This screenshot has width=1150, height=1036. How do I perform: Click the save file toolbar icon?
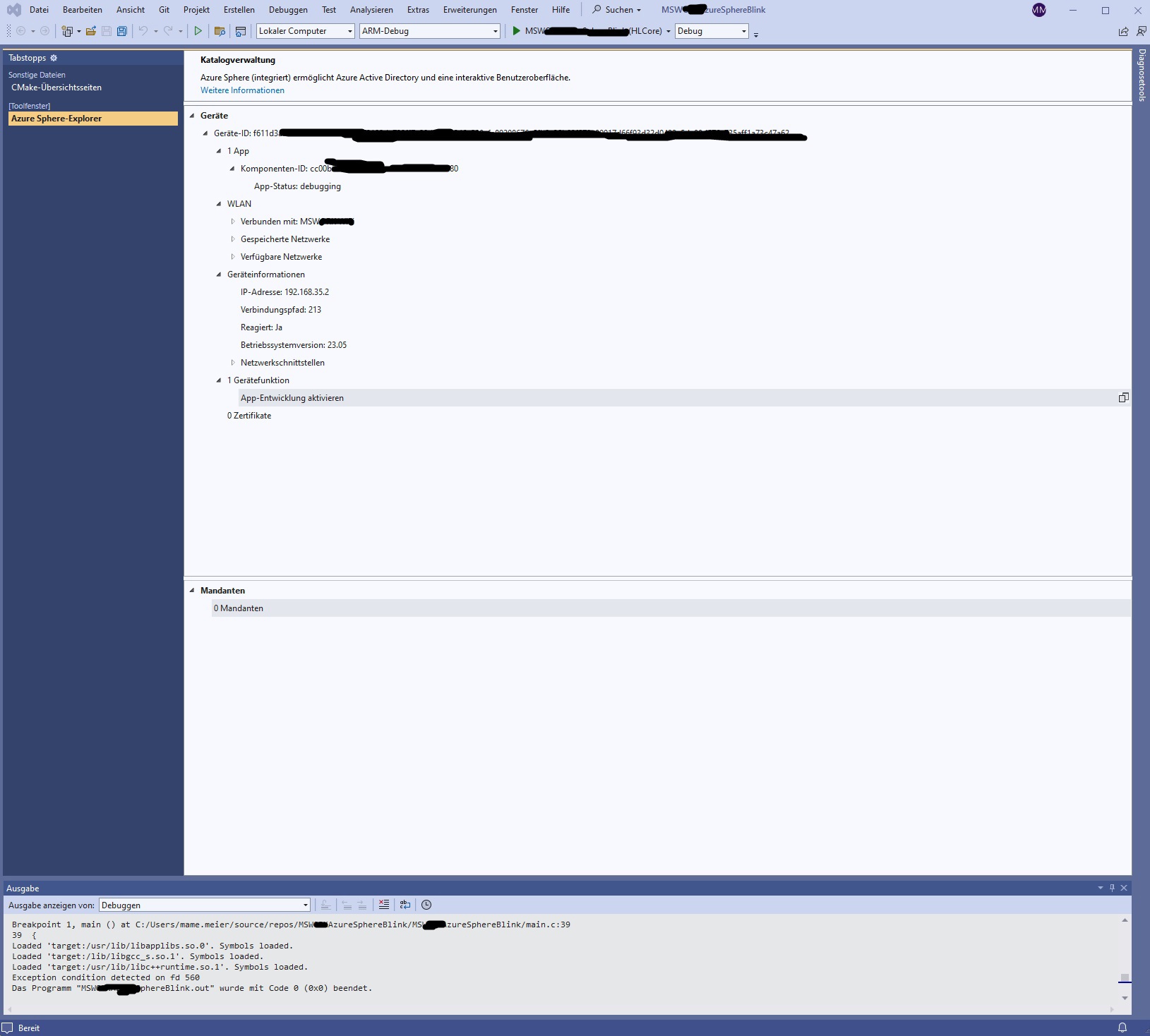click(107, 31)
